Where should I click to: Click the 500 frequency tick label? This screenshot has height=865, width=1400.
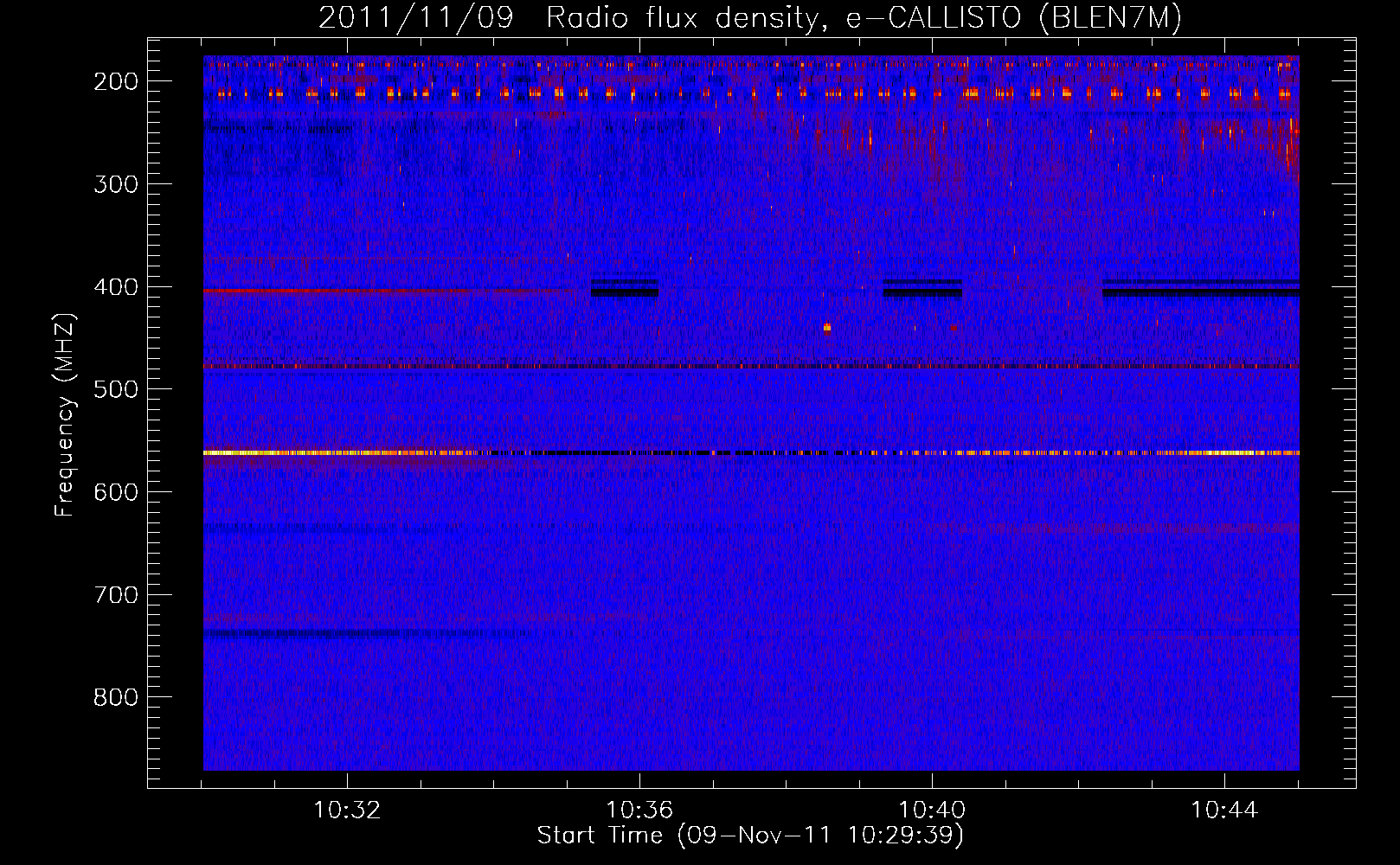[116, 389]
